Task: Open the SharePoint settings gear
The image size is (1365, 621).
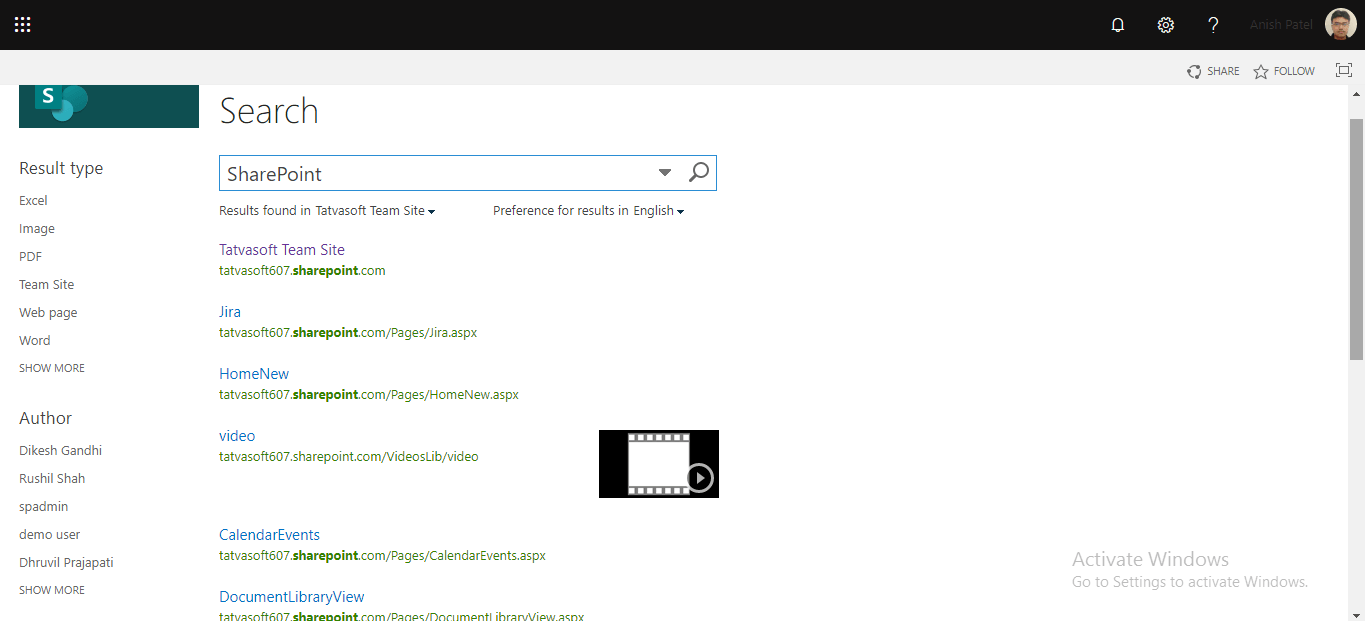Action: [1165, 24]
